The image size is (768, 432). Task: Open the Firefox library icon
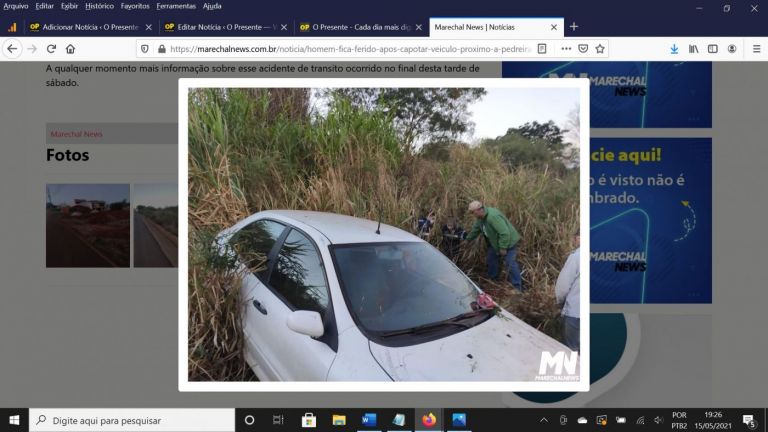coord(694,49)
